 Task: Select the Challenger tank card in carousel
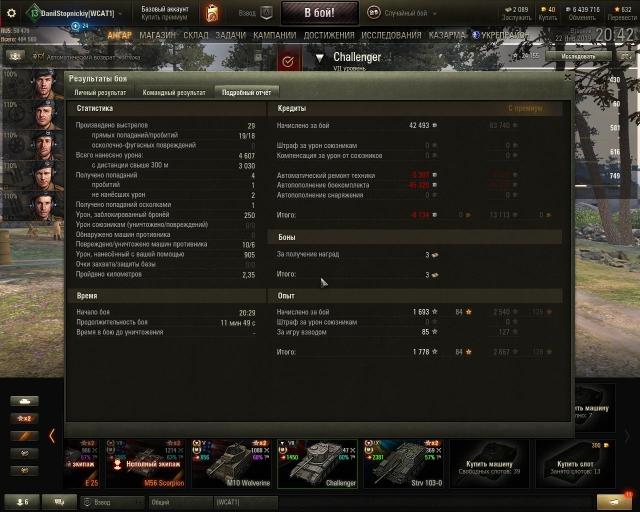pyautogui.click(x=318, y=463)
